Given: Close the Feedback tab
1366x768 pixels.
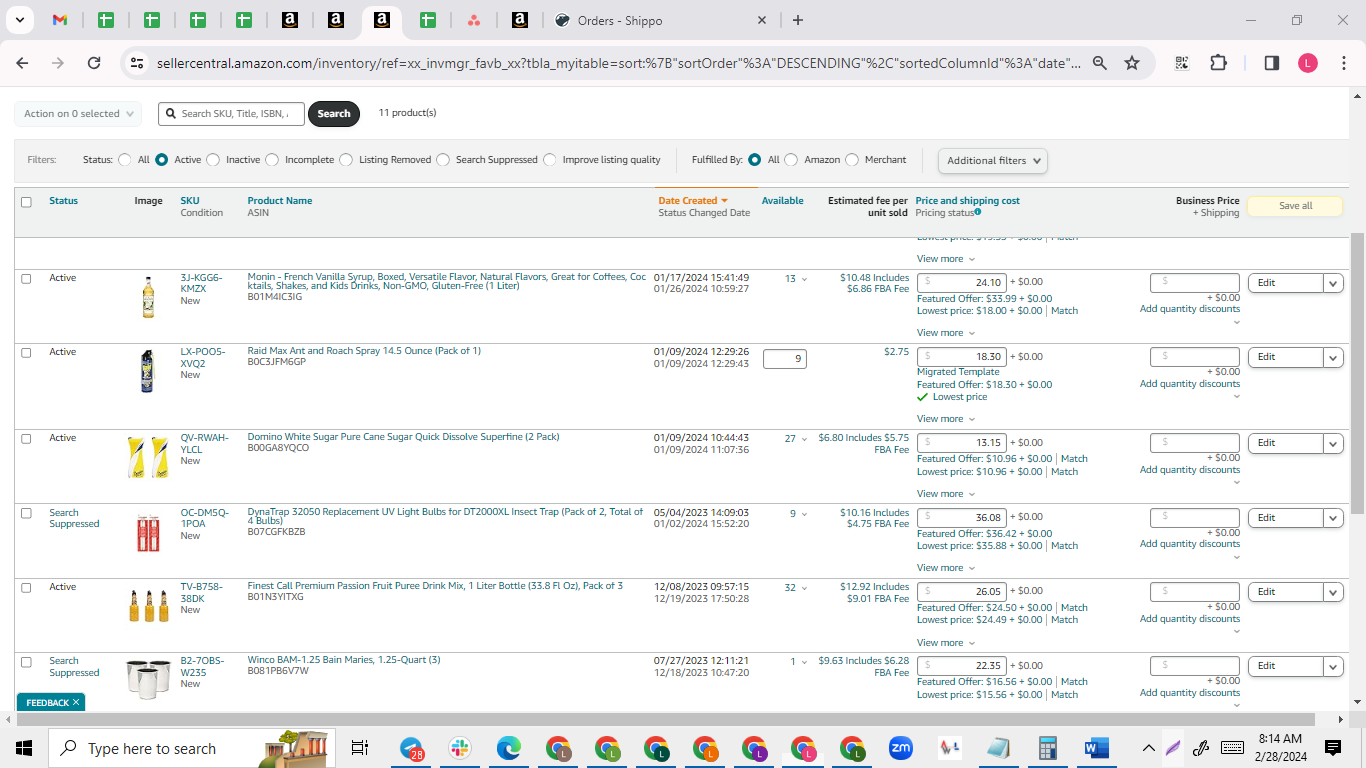Looking at the screenshot, I should tap(76, 703).
